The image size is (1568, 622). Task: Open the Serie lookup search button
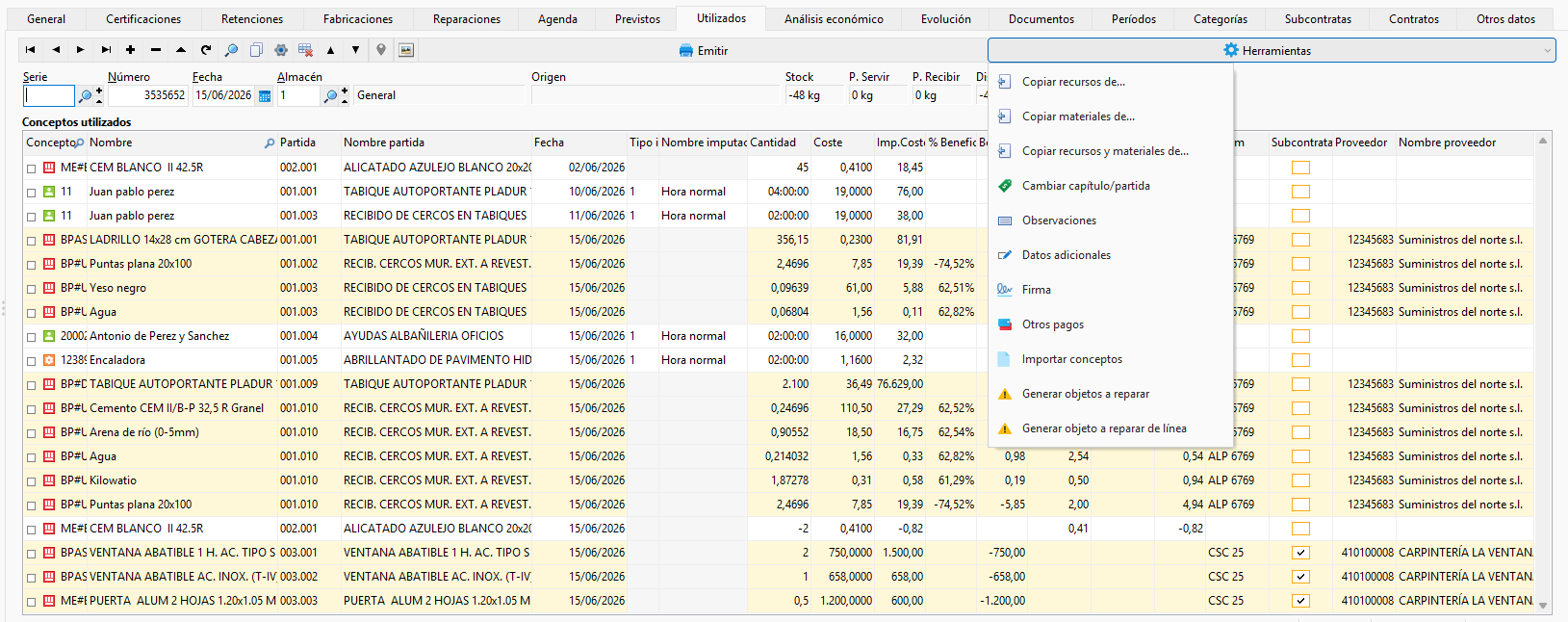[86, 96]
